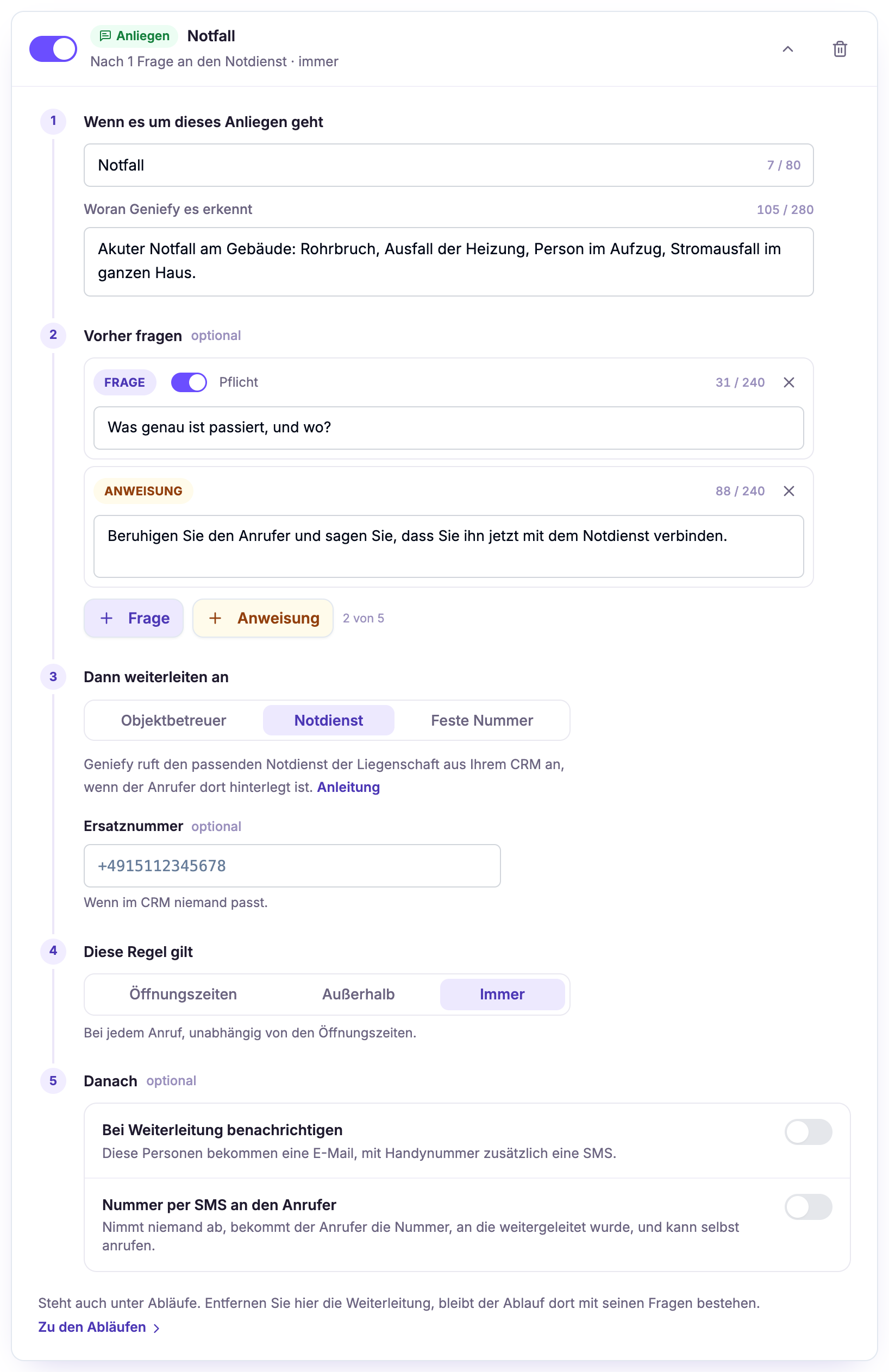Toggle the Notfall rule main switch

pos(53,49)
